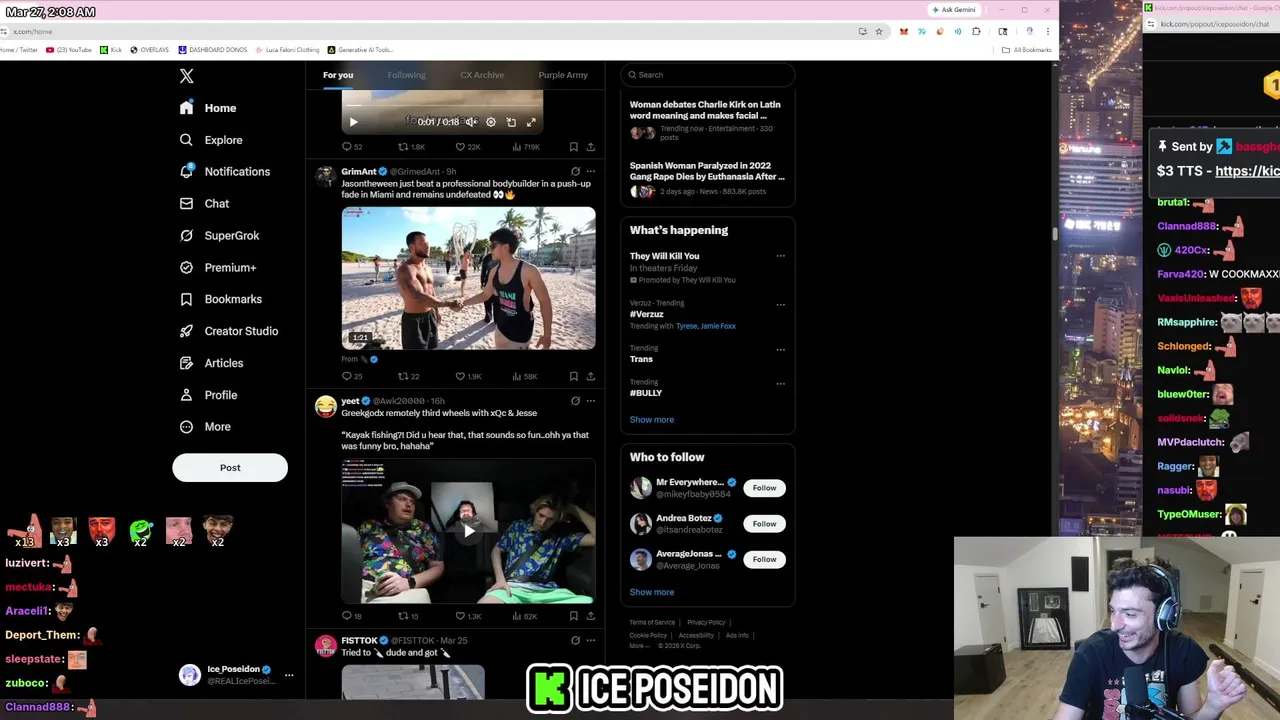Switch to the For you tab
The width and height of the screenshot is (1280, 720).
coord(338,75)
